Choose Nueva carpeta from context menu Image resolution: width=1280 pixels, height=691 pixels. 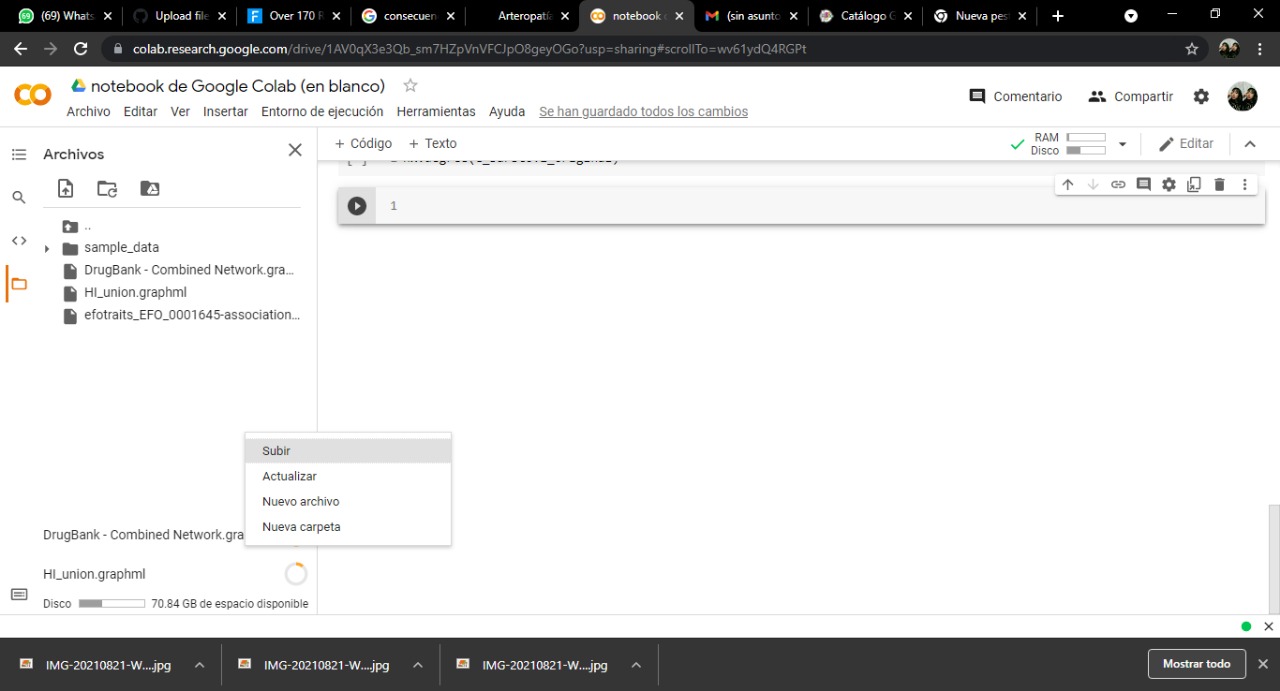(348, 527)
